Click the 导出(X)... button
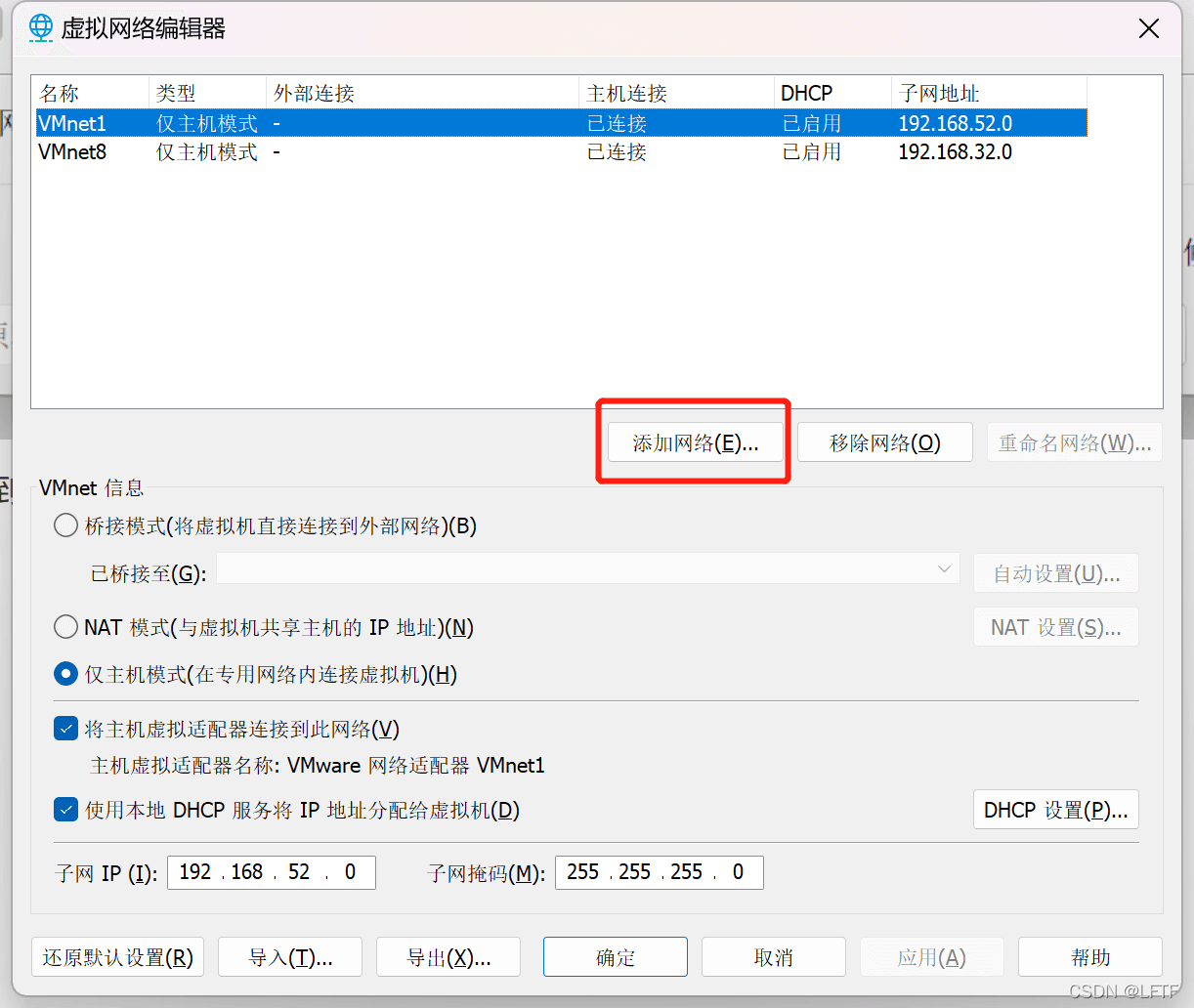 [448, 957]
